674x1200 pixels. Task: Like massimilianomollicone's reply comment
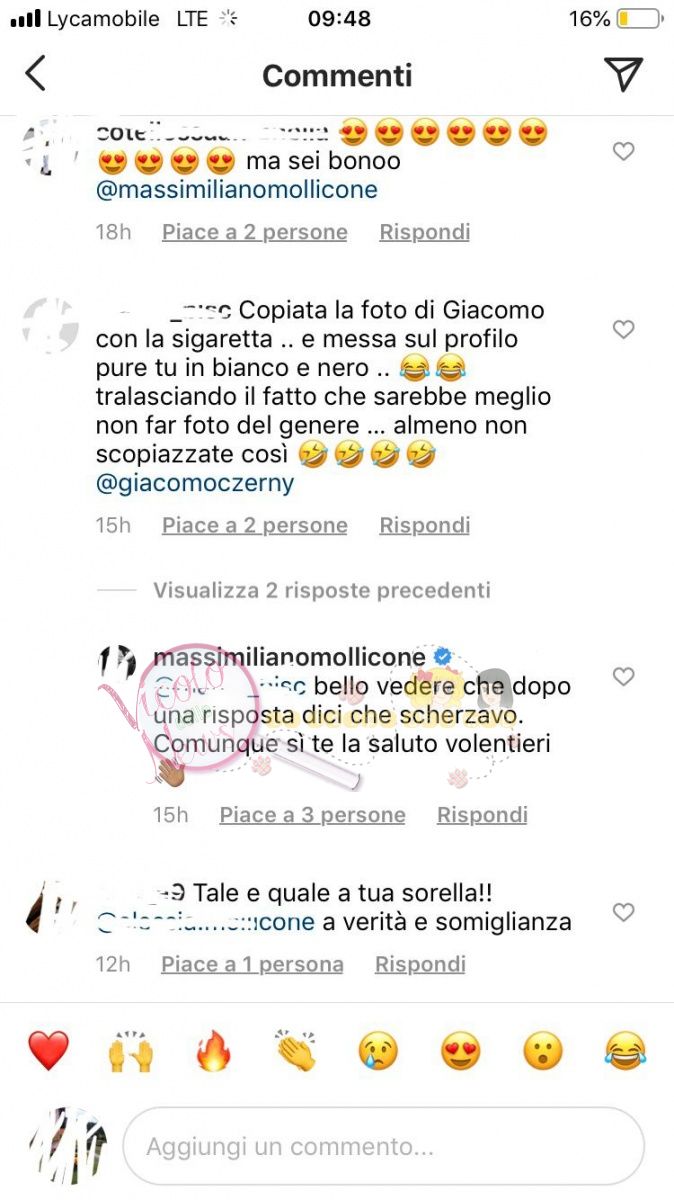pos(623,677)
